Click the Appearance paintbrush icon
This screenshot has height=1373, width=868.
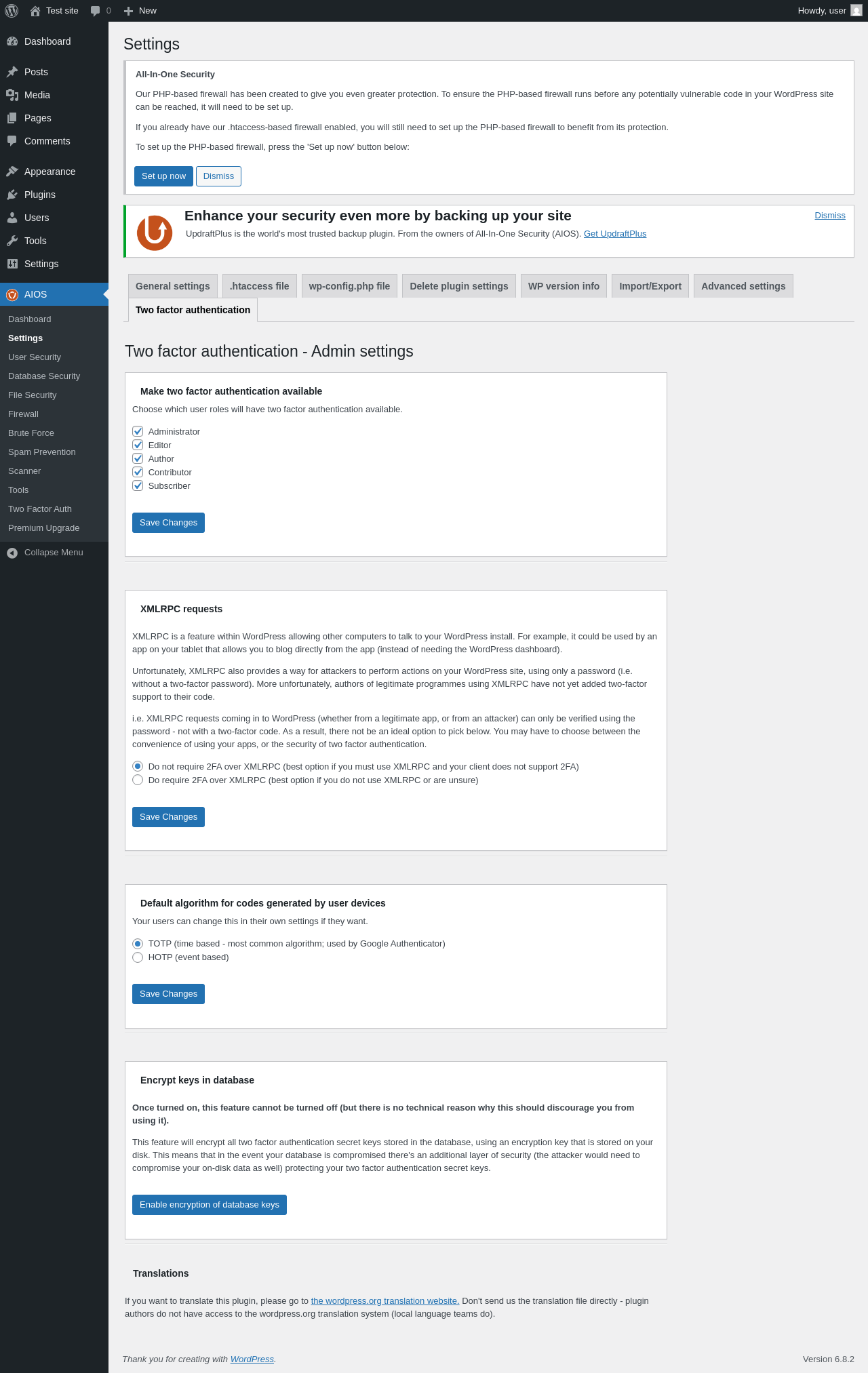click(x=12, y=172)
